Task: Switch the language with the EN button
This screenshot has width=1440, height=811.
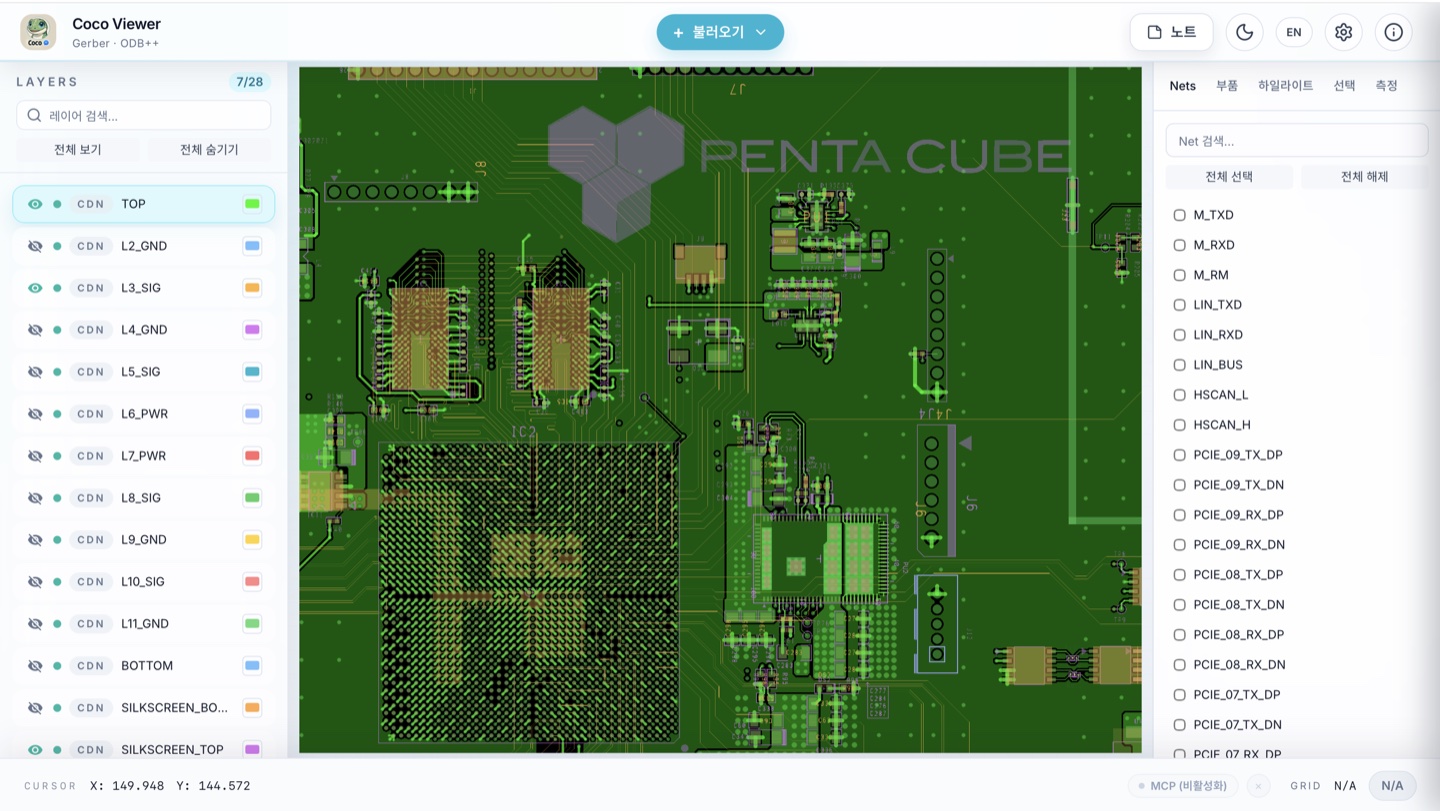Action: pyautogui.click(x=1293, y=32)
